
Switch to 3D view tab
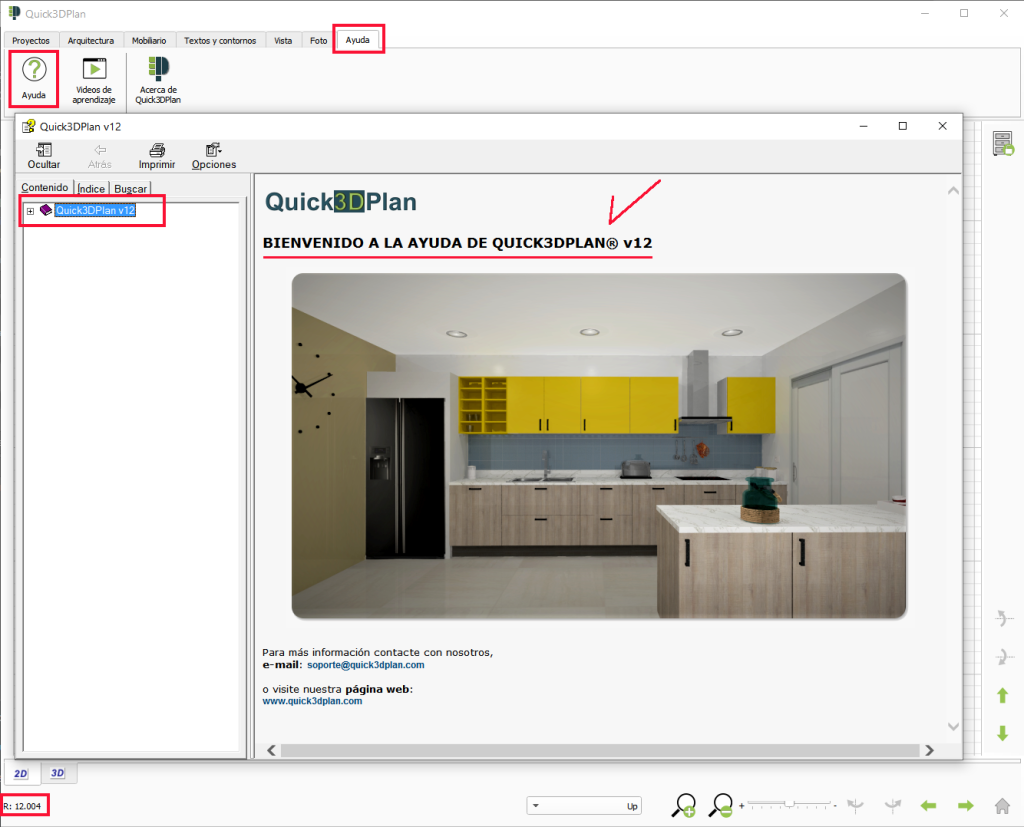click(x=57, y=773)
